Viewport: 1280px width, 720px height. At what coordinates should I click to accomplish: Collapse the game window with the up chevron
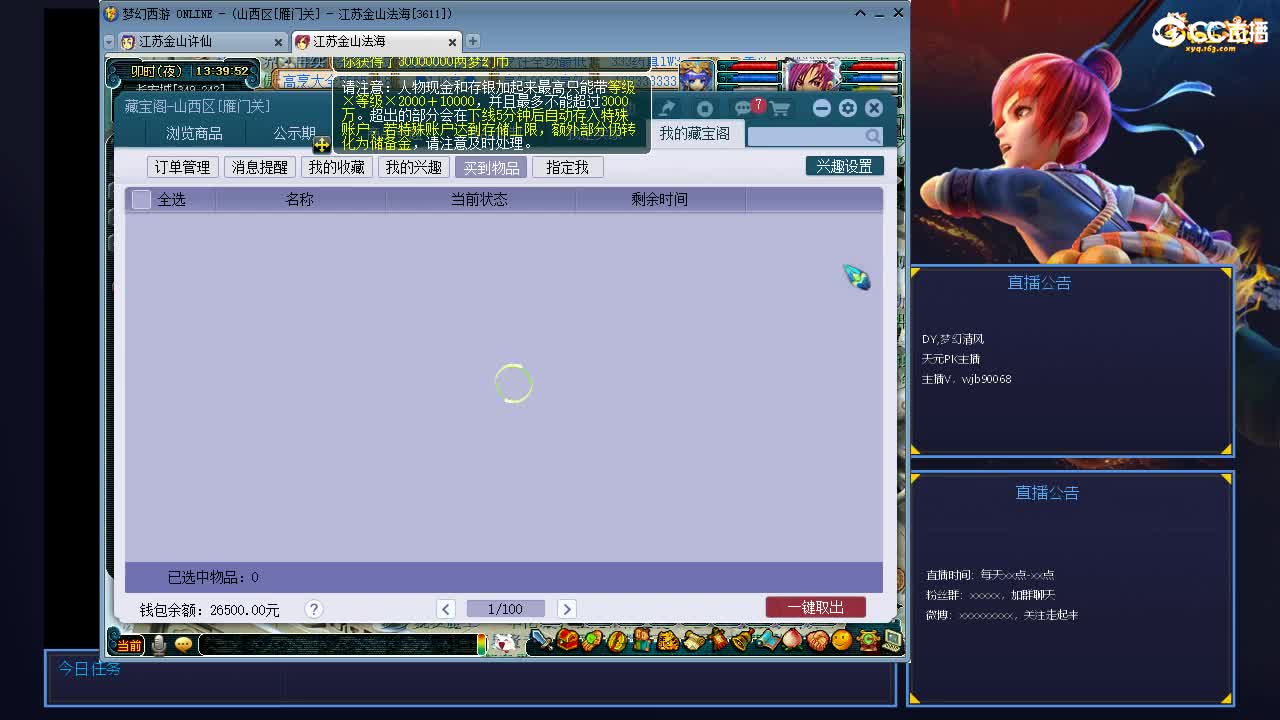[860, 13]
